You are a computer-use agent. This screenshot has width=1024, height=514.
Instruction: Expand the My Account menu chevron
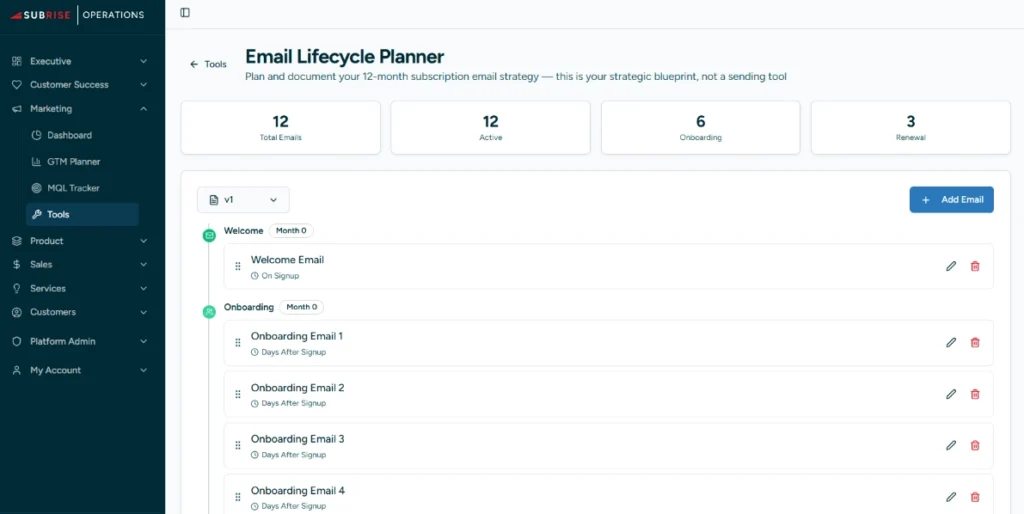pyautogui.click(x=144, y=370)
